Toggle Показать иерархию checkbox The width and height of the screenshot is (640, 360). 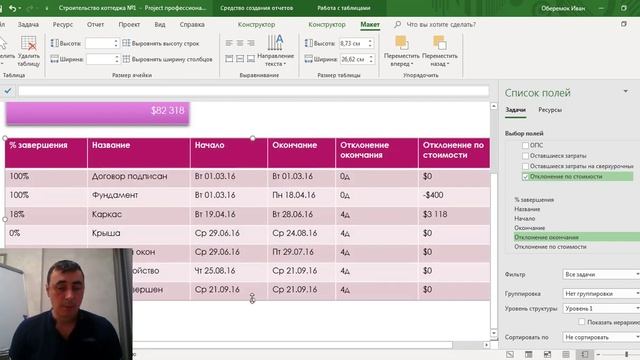pyautogui.click(x=581, y=322)
